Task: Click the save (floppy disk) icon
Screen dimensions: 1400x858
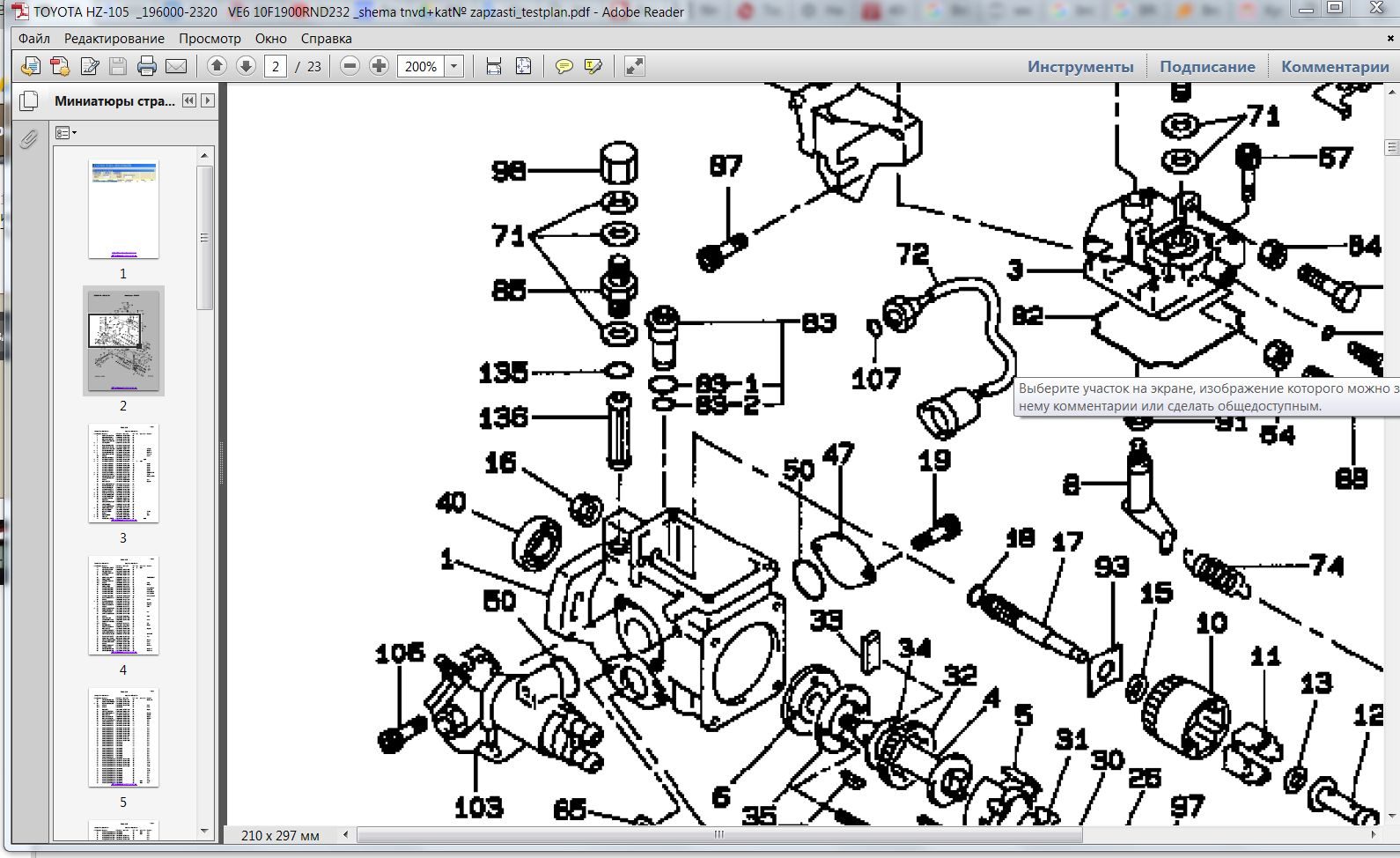Action: pyautogui.click(x=118, y=66)
